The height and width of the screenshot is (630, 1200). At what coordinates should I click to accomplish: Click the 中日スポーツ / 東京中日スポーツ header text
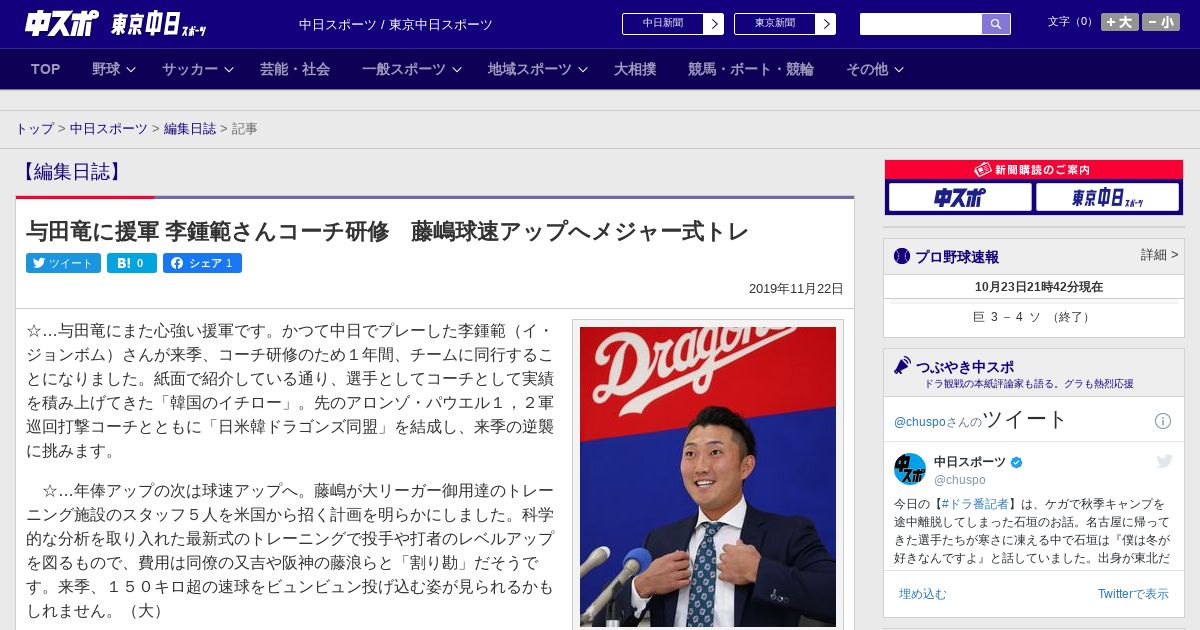396,24
